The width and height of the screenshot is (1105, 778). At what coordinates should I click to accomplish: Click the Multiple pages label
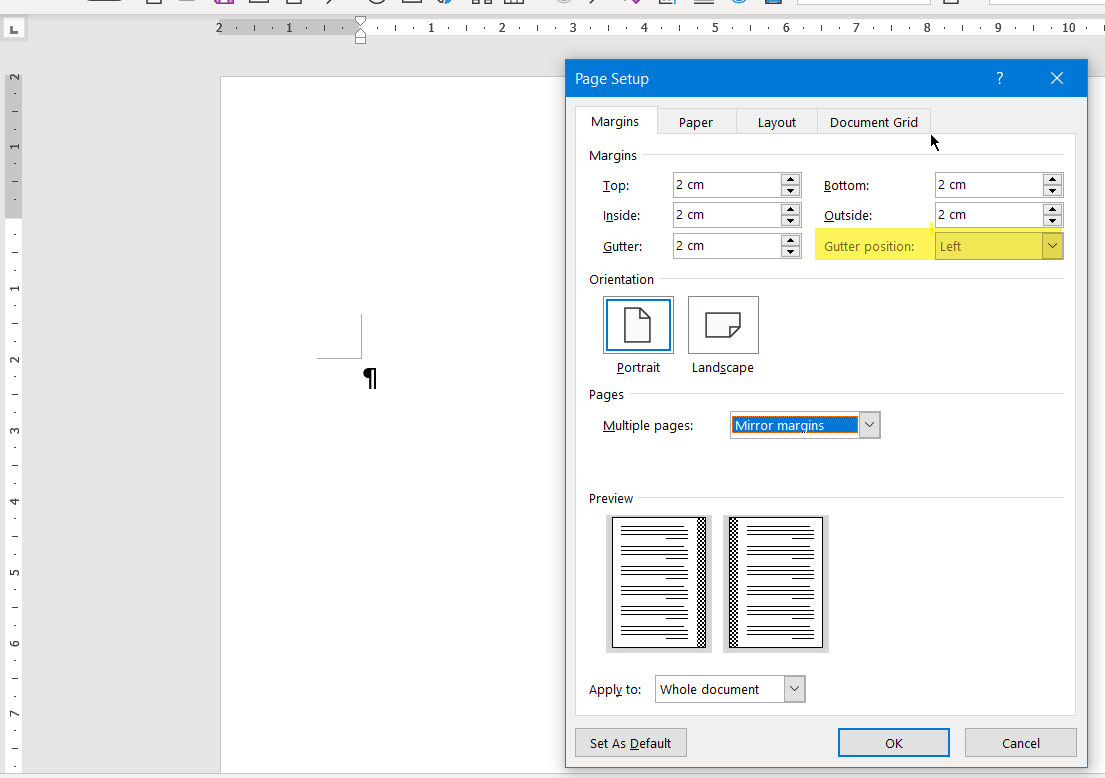(648, 426)
